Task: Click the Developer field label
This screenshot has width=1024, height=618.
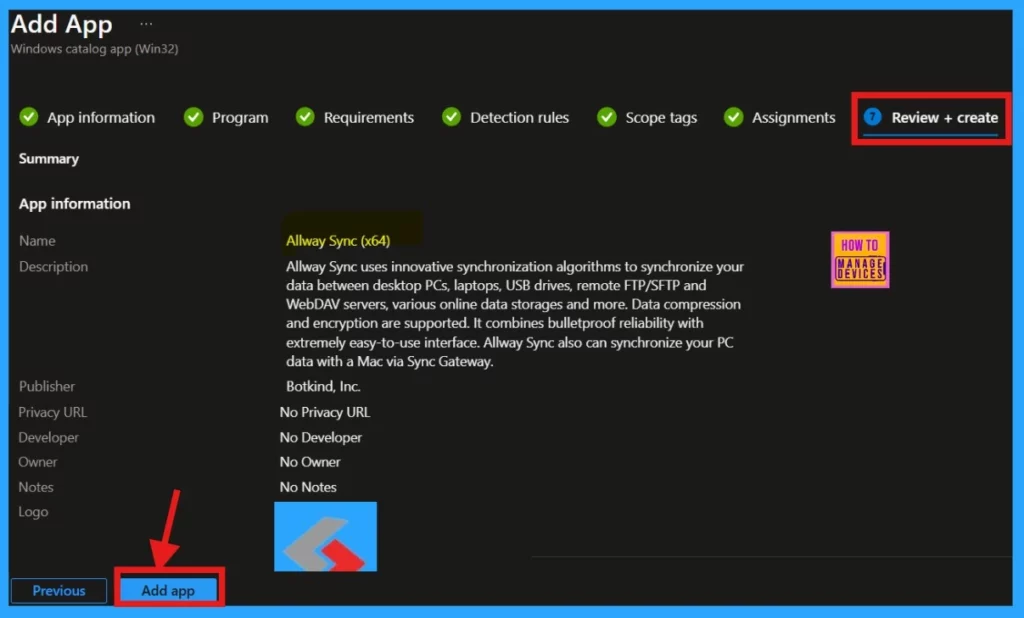Action: coord(48,437)
